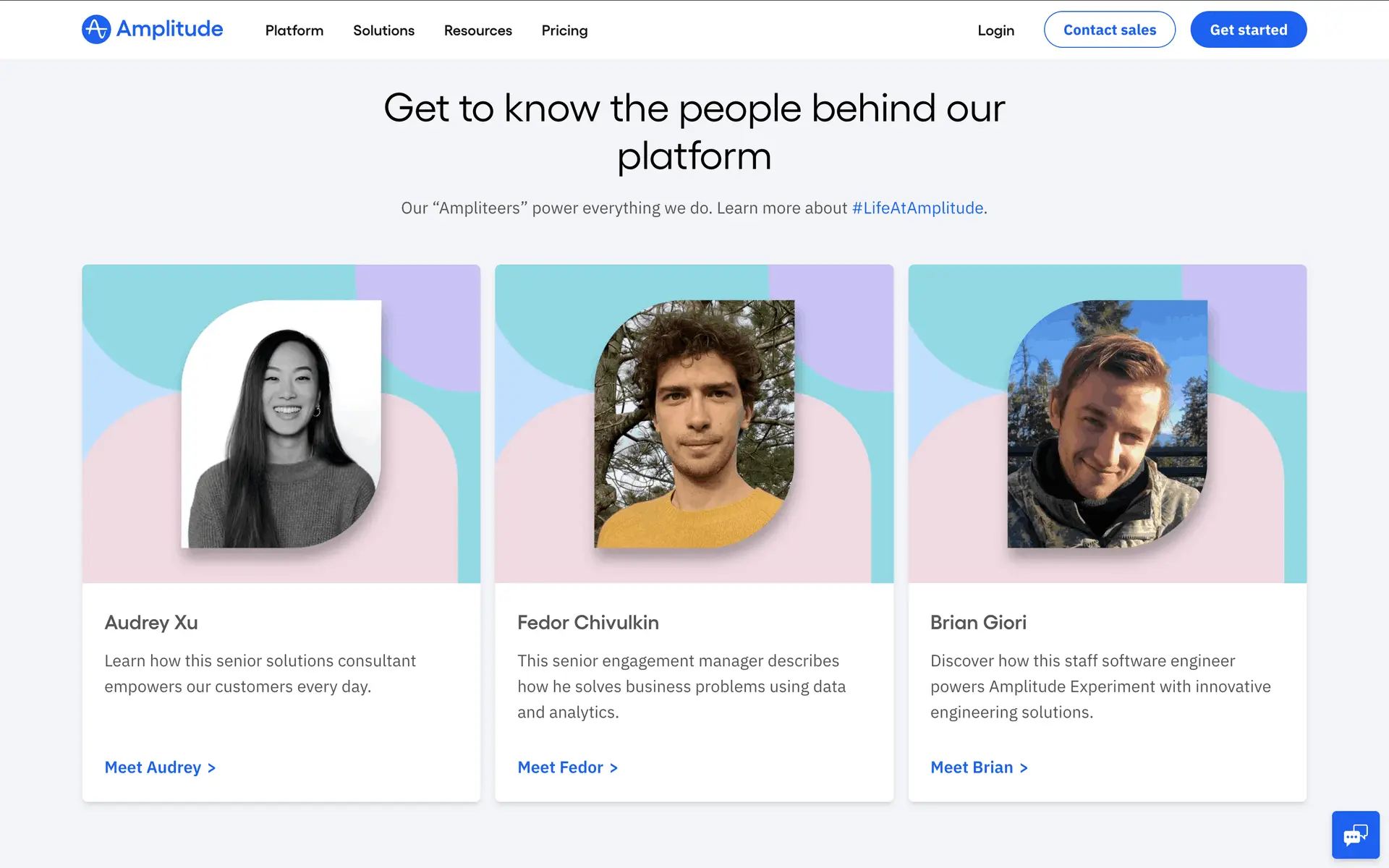Select the Brian Giori card title
This screenshot has width=1389, height=868.
[978, 623]
